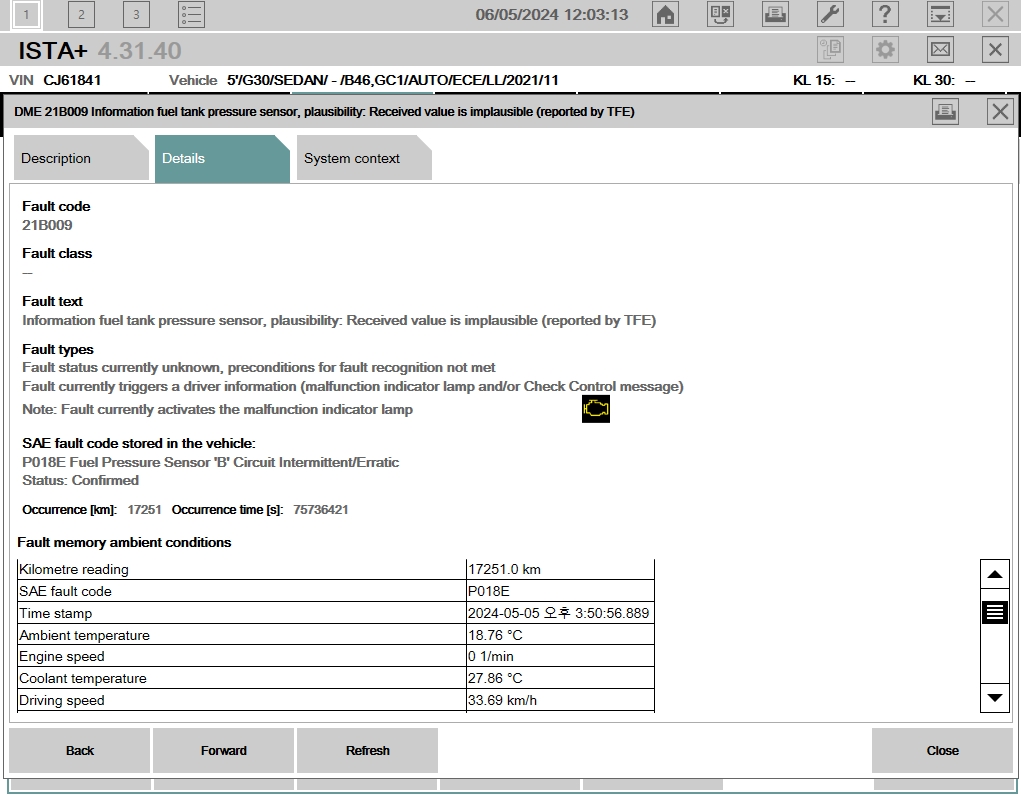The image size is (1021, 796).
Task: Click the Back button
Action: (79, 750)
